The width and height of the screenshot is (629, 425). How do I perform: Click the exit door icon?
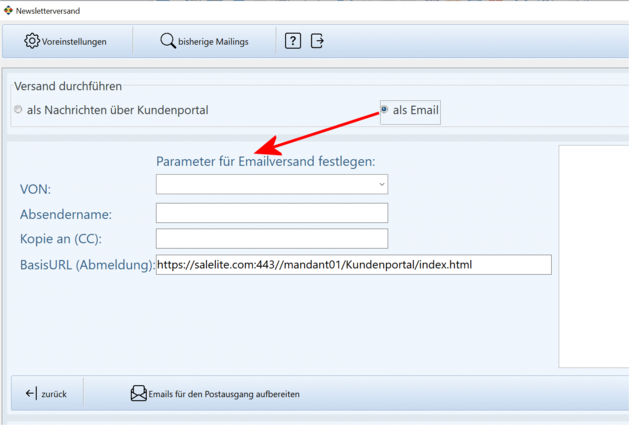pyautogui.click(x=317, y=41)
